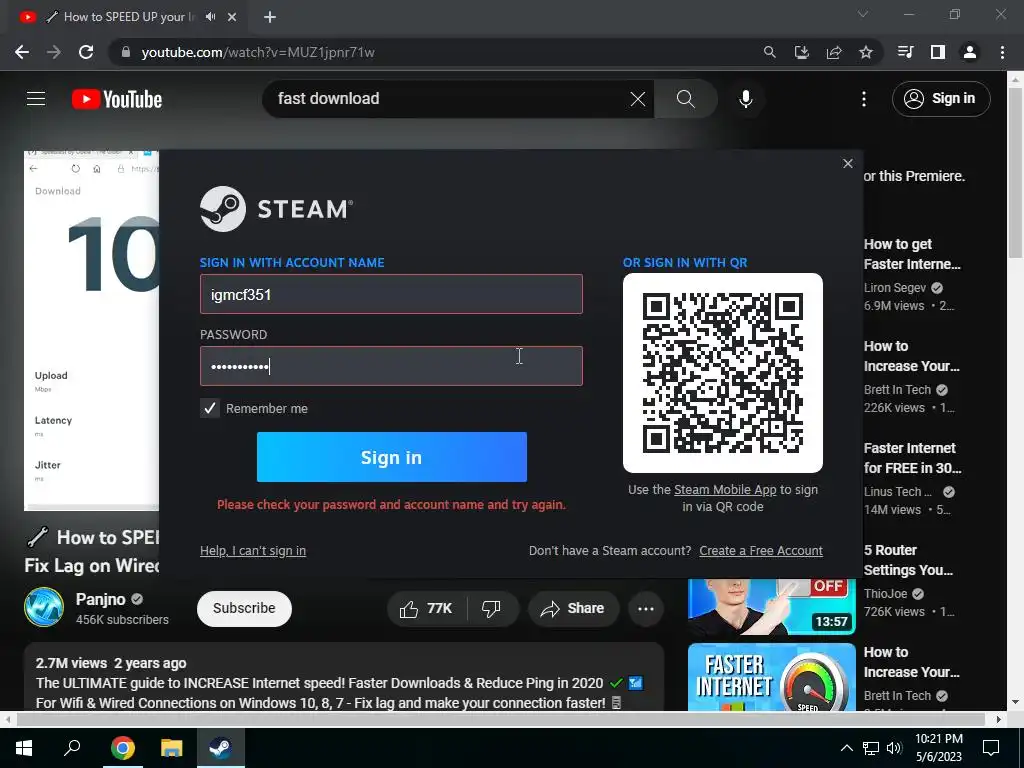Viewport: 1024px width, 768px height.
Task: Mute tab via speaker icon on tab
Action: pyautogui.click(x=210, y=17)
